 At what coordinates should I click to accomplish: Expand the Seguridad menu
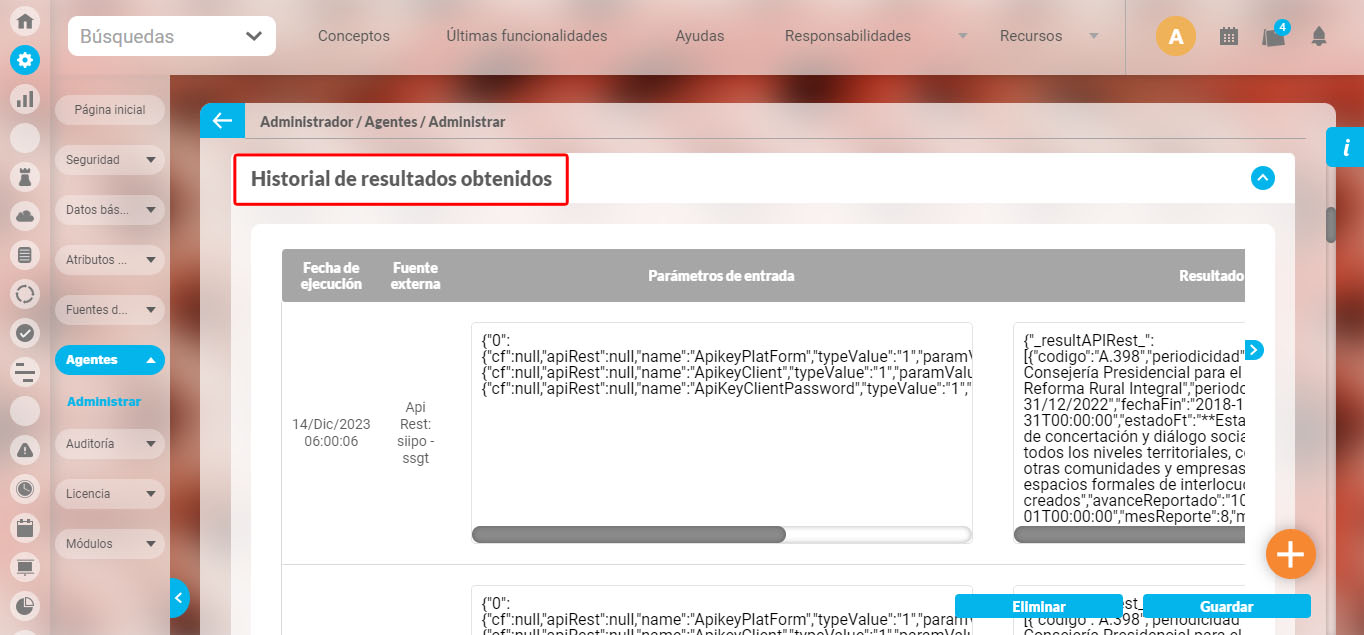109,160
